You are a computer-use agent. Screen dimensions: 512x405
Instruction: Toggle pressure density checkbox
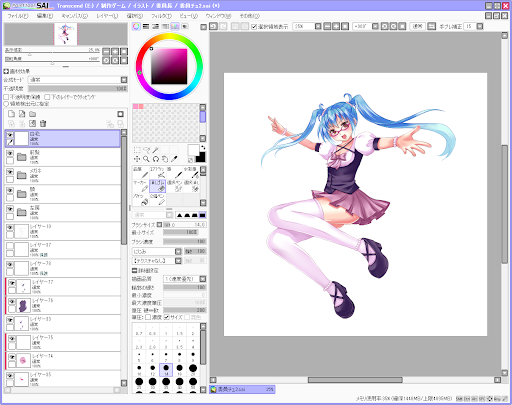(x=148, y=317)
